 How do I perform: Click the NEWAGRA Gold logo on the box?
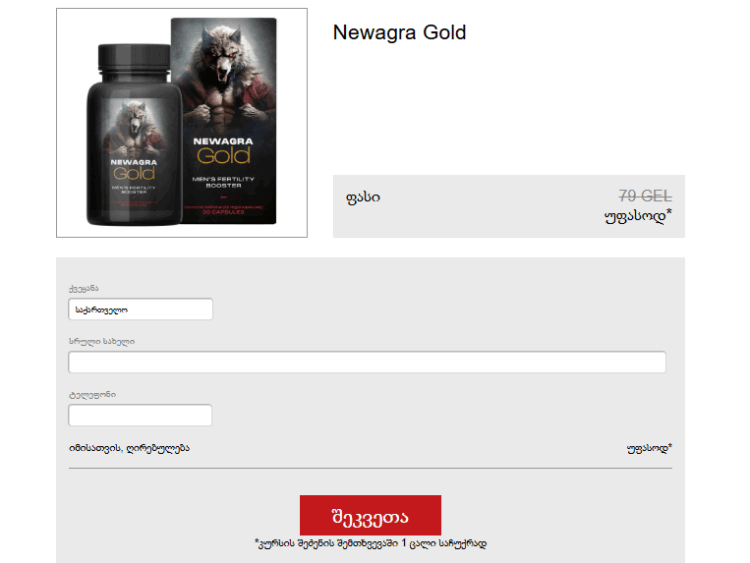(x=222, y=148)
